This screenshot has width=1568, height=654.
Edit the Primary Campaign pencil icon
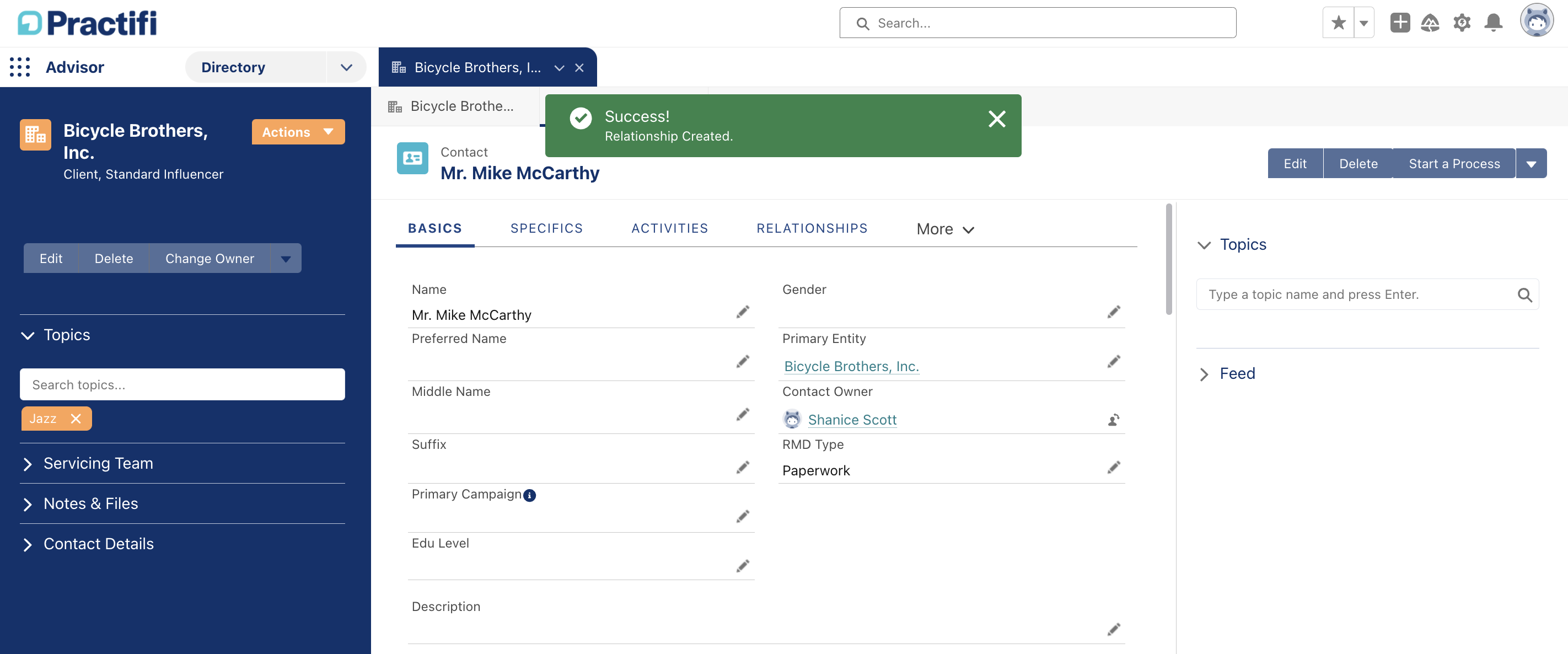(743, 517)
